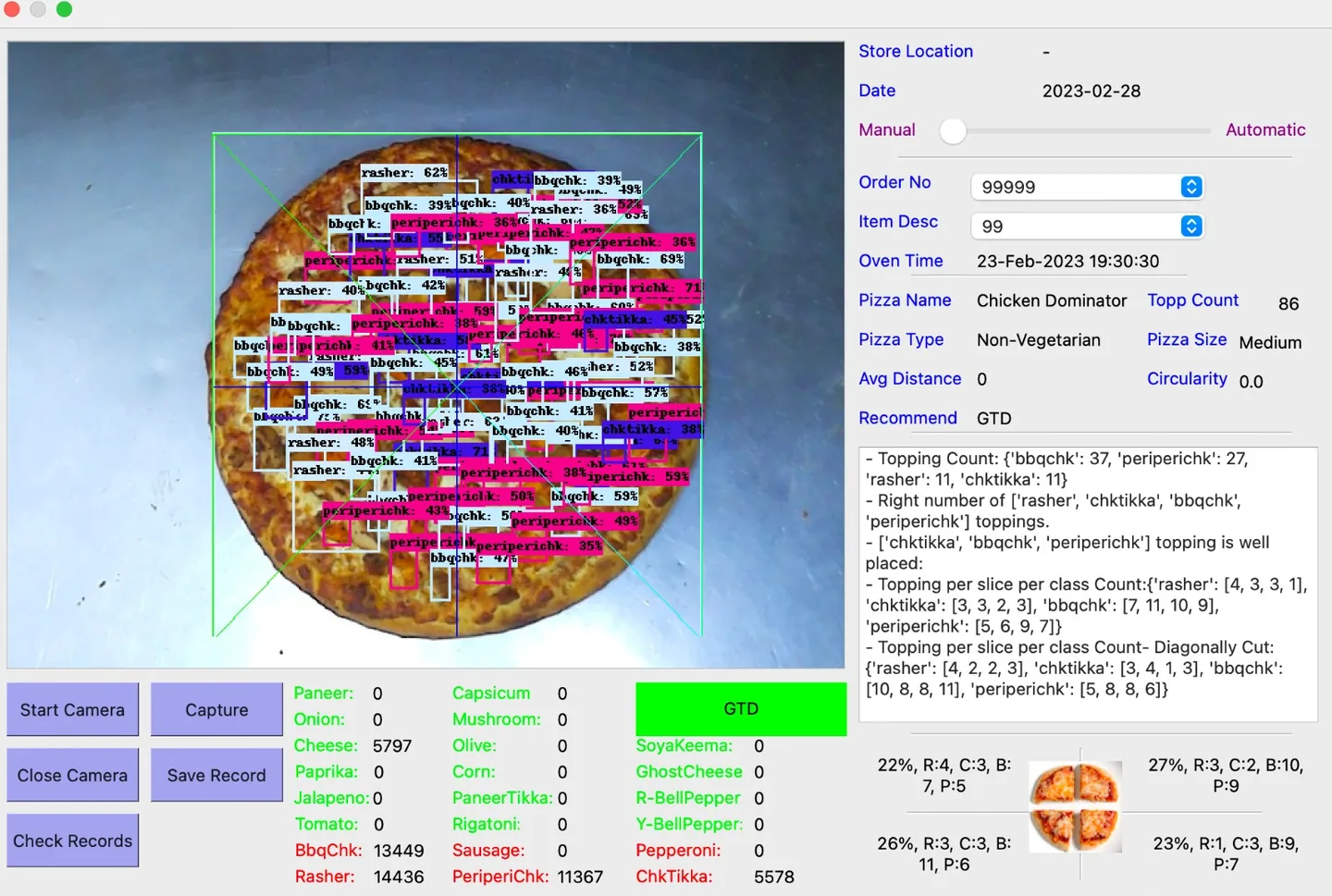Click the Pizza Type value Non-Vegetarian
The image size is (1332, 896).
pos(1039,340)
